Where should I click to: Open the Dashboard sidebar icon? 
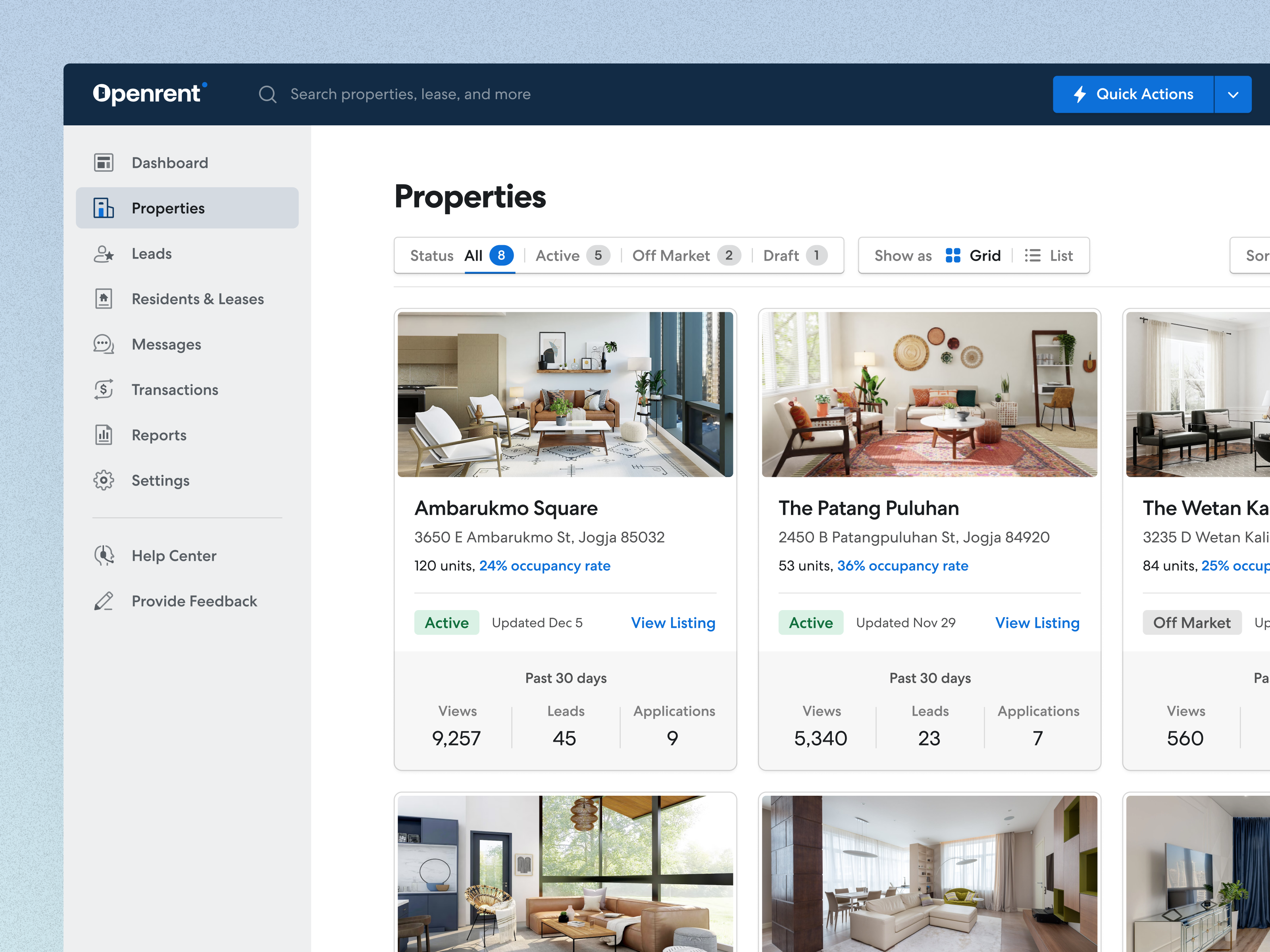coord(104,162)
